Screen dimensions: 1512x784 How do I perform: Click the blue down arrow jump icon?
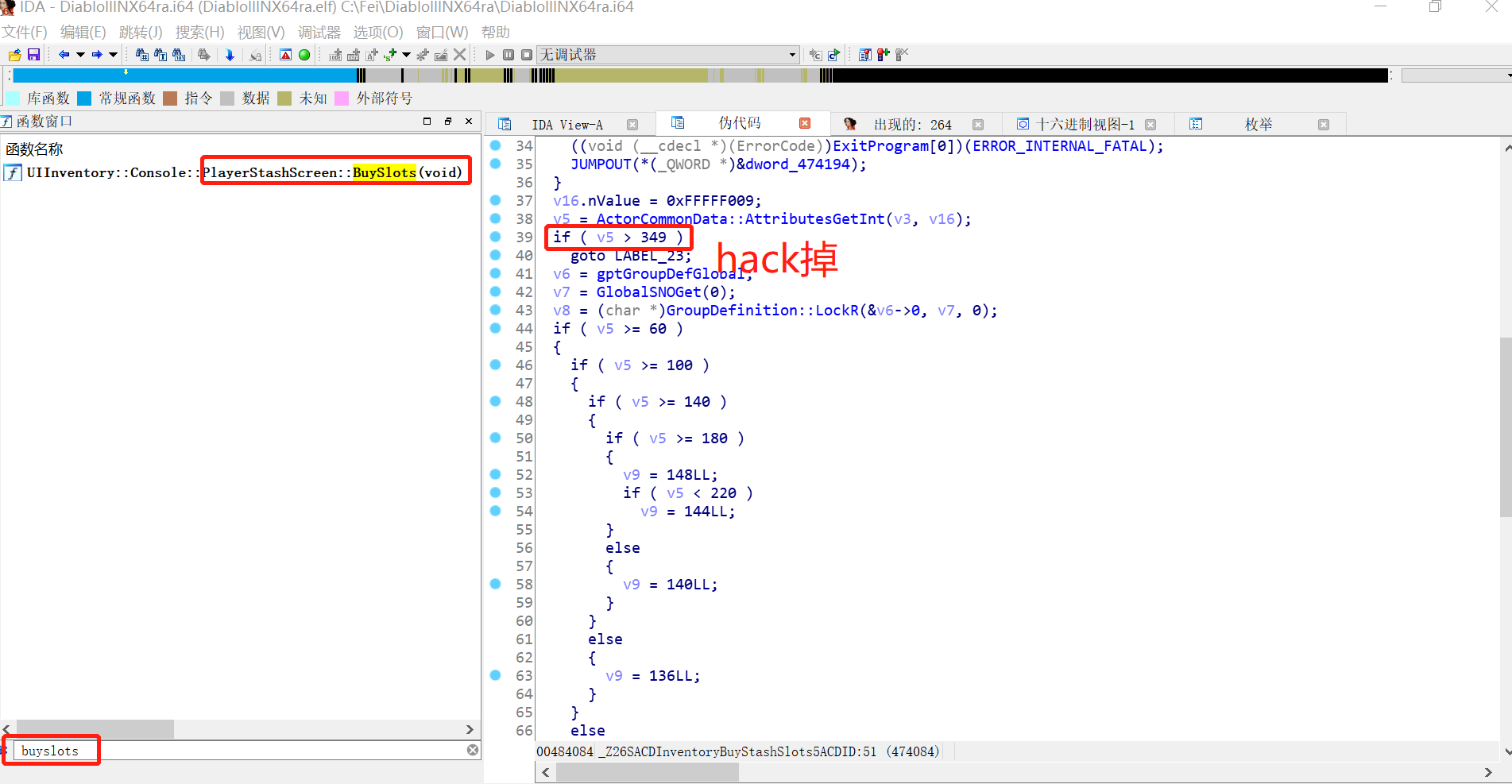pyautogui.click(x=230, y=55)
